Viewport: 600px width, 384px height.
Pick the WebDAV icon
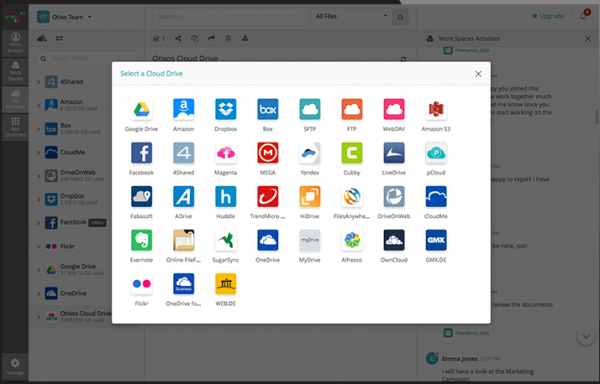click(x=394, y=109)
